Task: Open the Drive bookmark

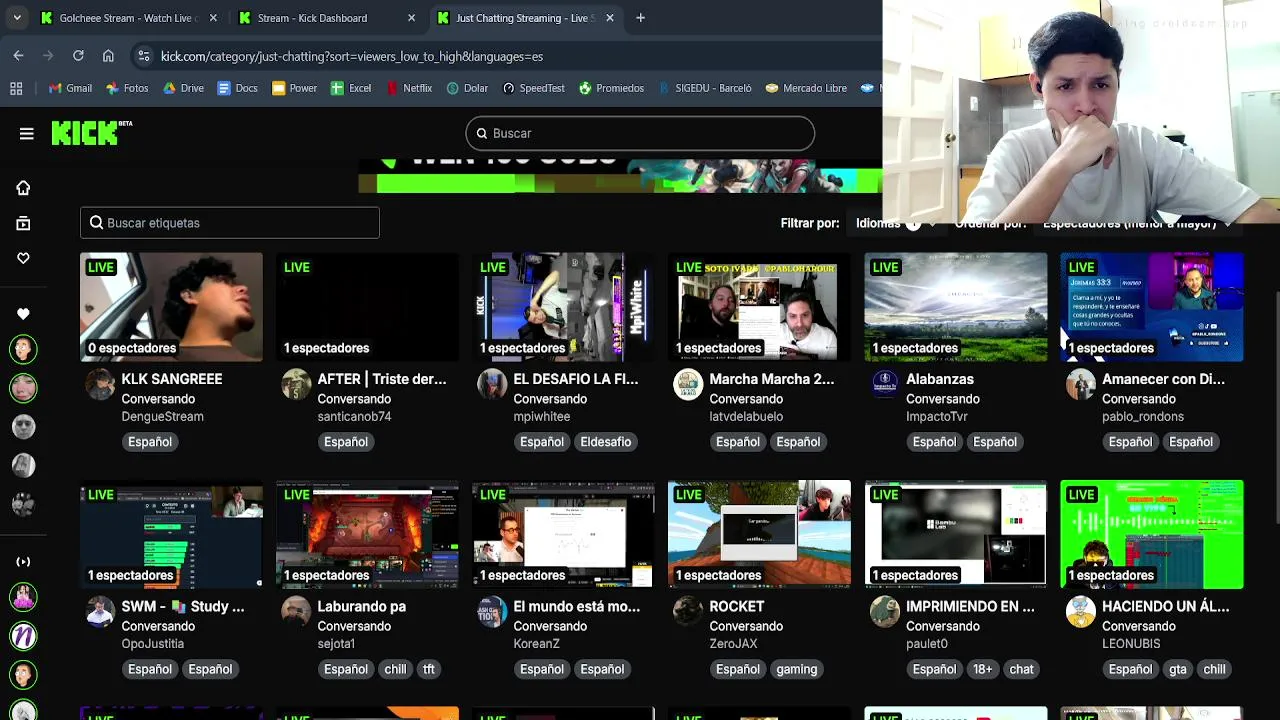Action: click(x=183, y=88)
